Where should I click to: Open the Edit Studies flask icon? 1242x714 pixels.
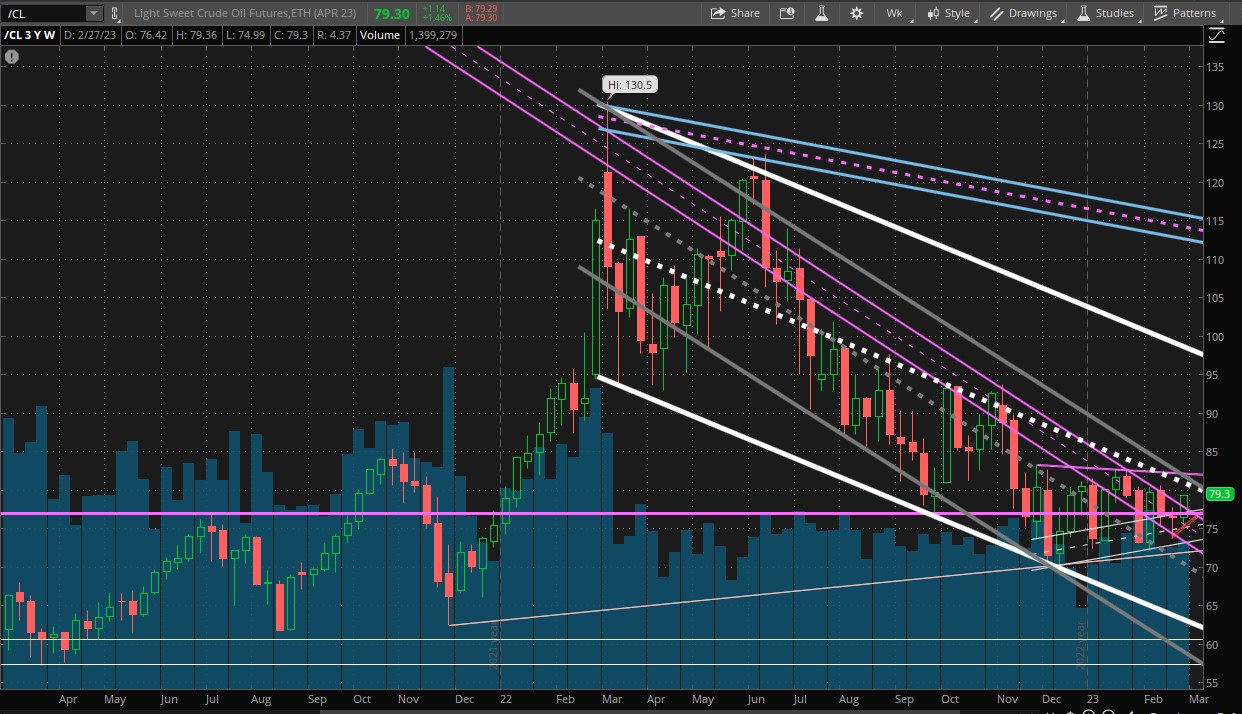click(x=821, y=13)
